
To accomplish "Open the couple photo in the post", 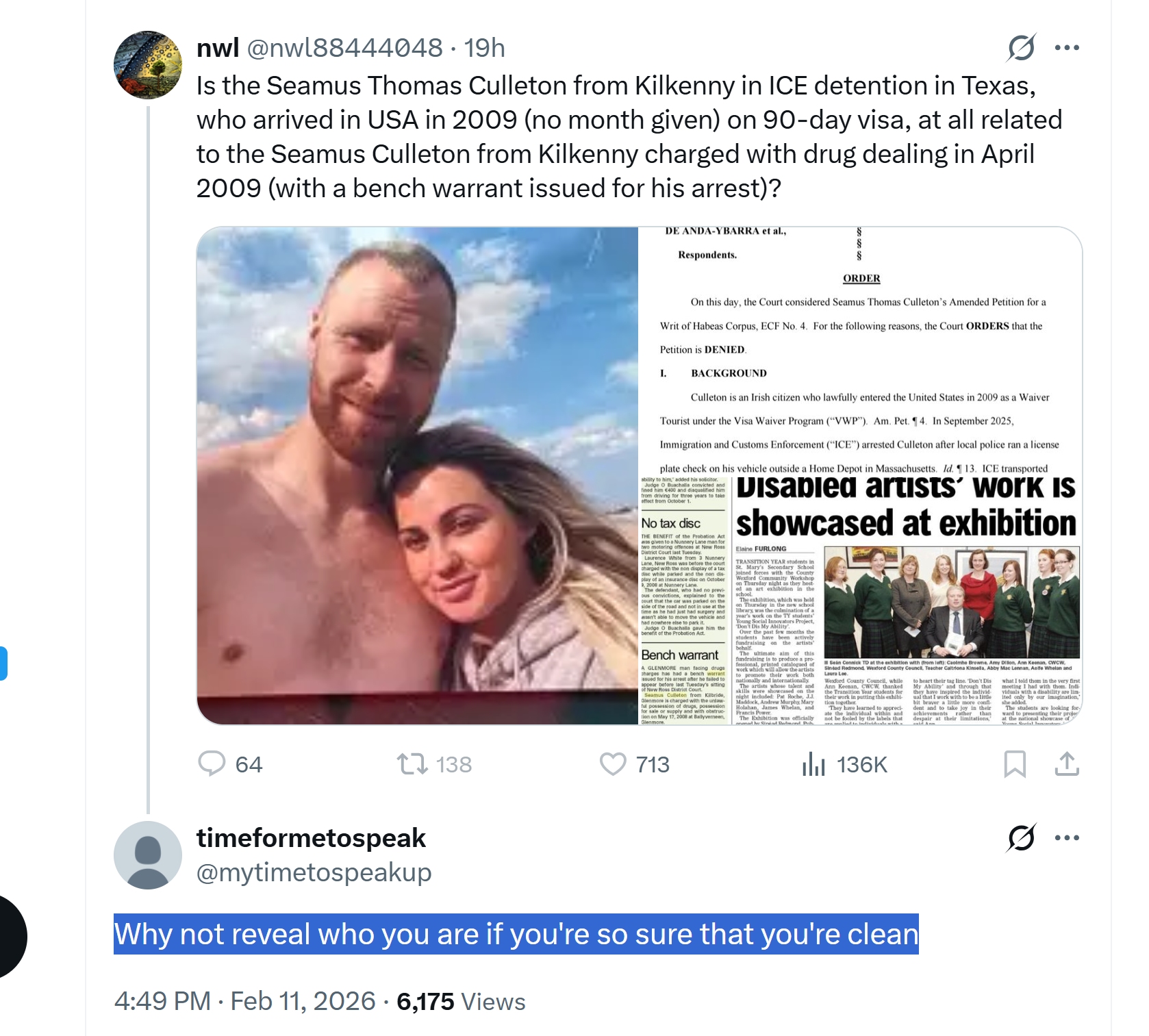I will [418, 475].
